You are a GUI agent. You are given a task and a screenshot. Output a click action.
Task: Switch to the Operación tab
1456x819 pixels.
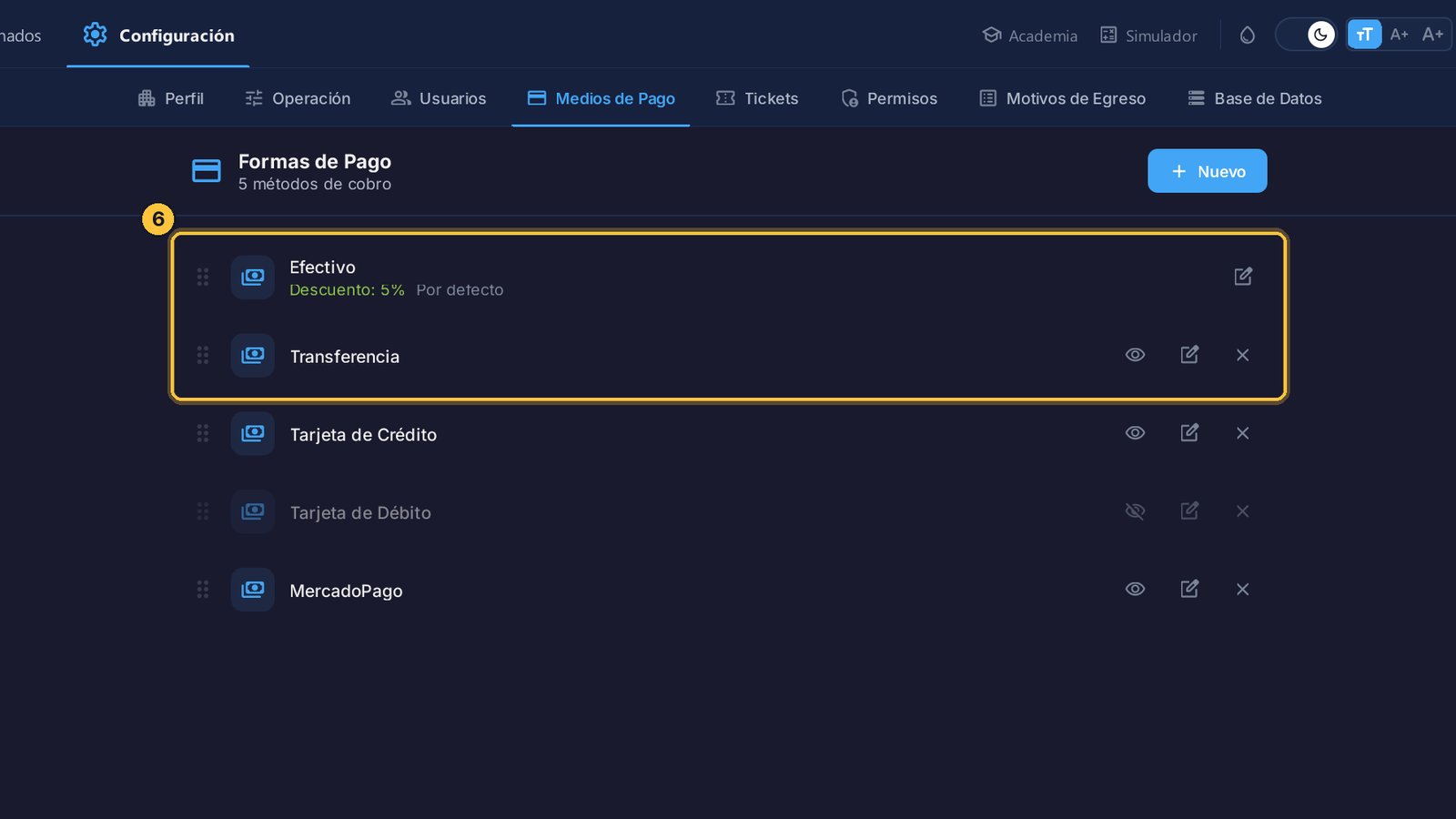pos(298,98)
